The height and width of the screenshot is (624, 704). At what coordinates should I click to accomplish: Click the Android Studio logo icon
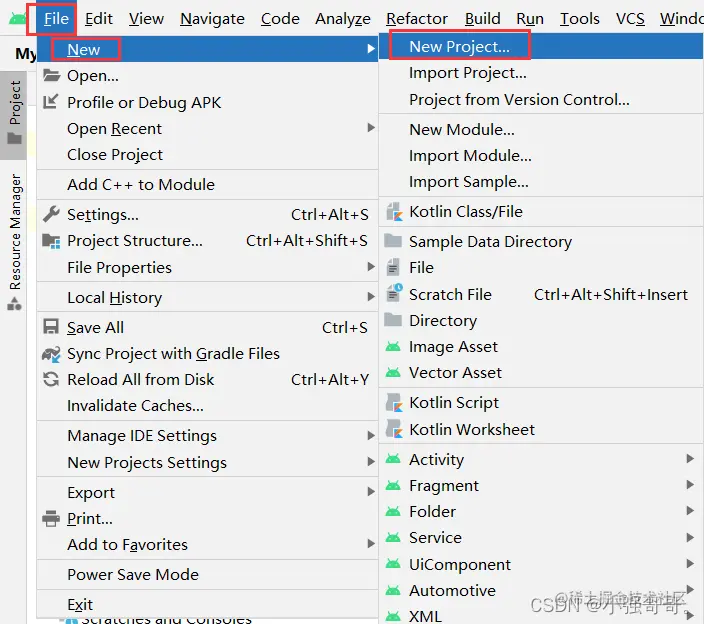[x=18, y=19]
